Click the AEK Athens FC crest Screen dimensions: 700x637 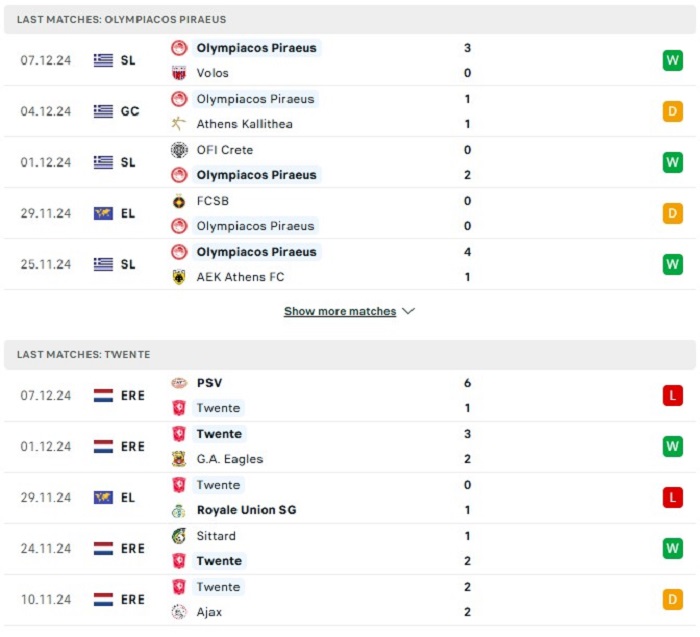(179, 277)
